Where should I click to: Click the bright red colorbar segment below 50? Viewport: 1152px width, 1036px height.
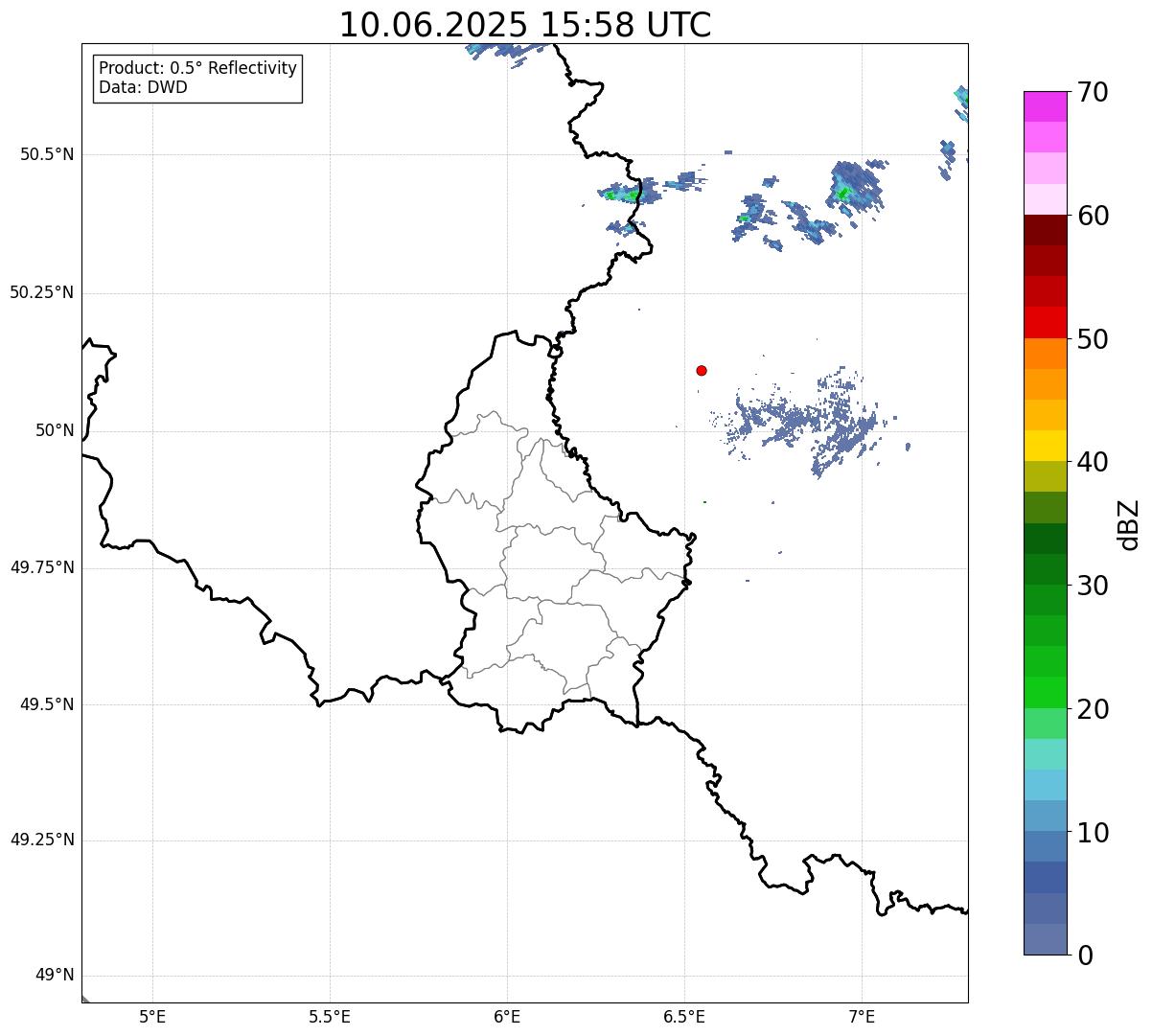(x=1046, y=322)
